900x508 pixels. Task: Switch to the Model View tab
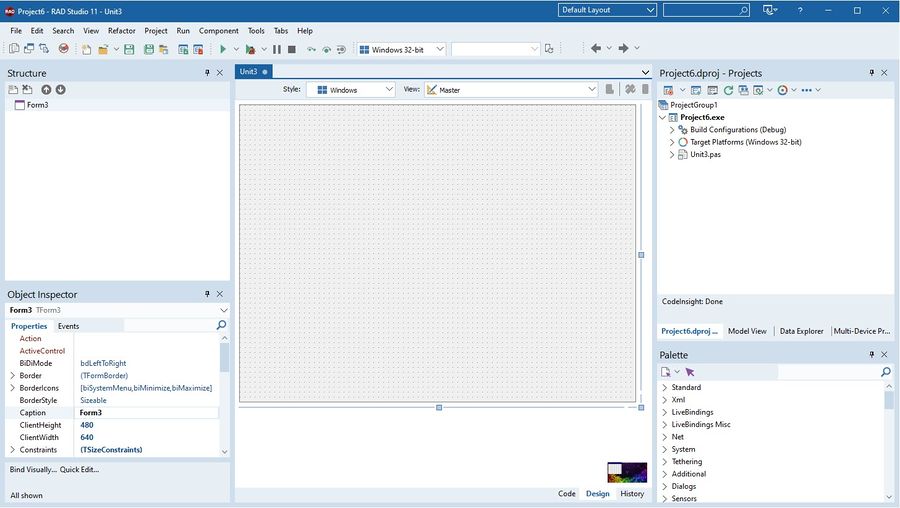click(747, 331)
